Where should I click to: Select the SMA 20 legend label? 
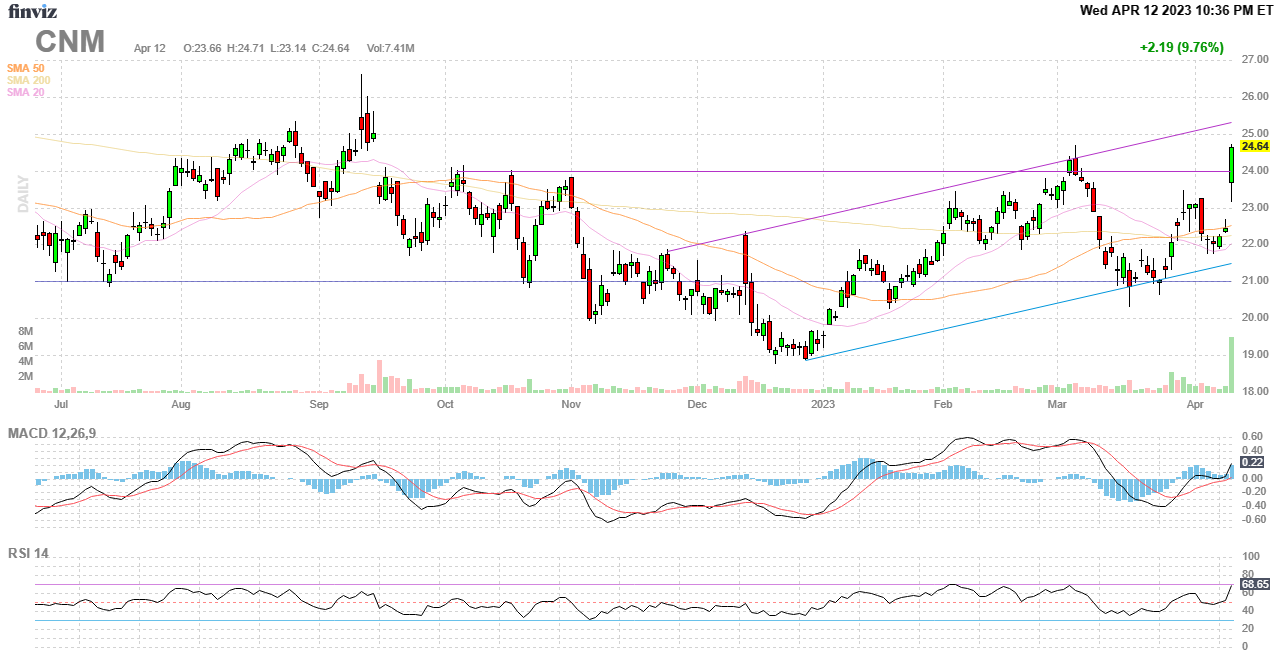point(26,92)
